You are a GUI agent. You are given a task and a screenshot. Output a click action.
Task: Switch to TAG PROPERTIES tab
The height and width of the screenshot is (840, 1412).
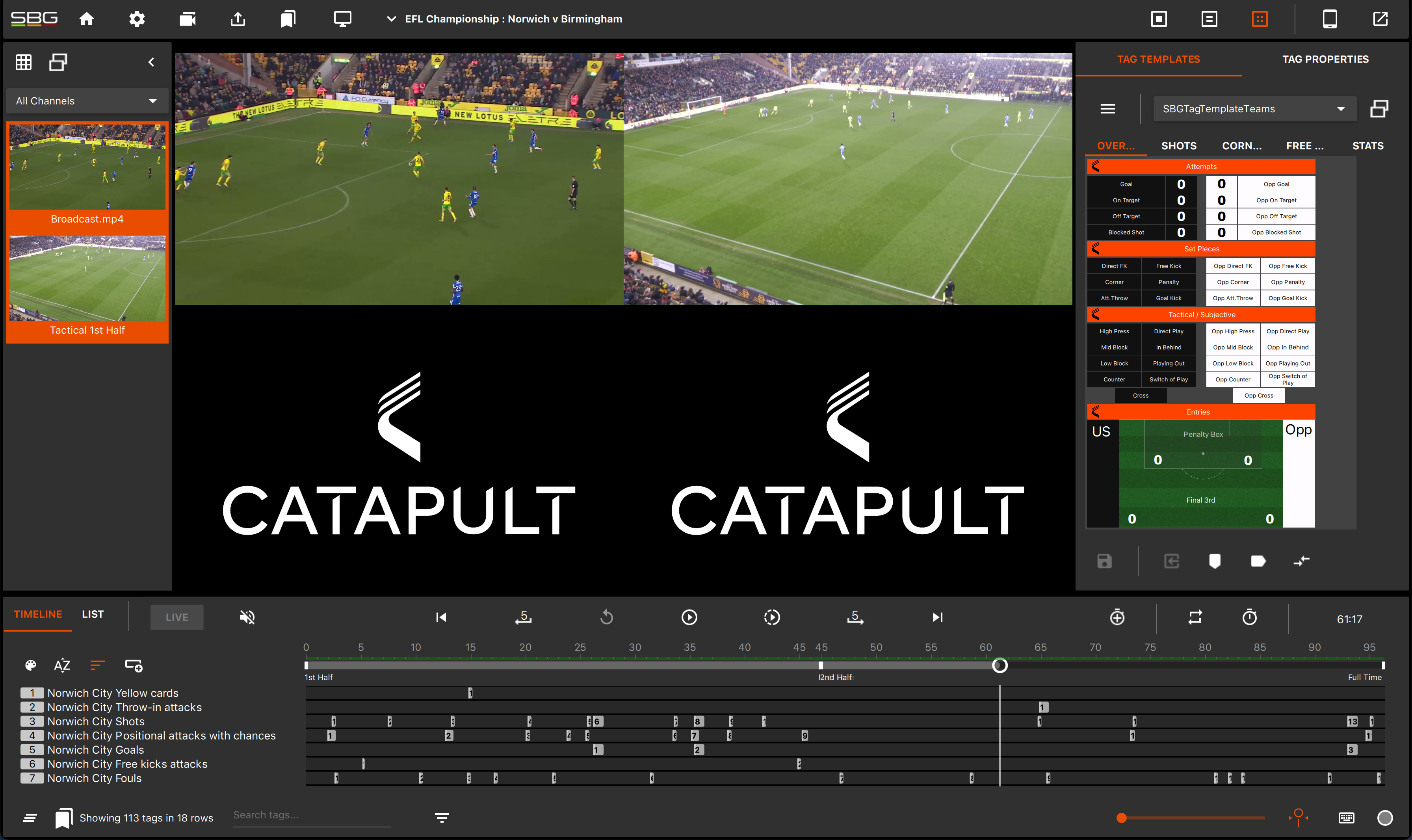pos(1325,59)
